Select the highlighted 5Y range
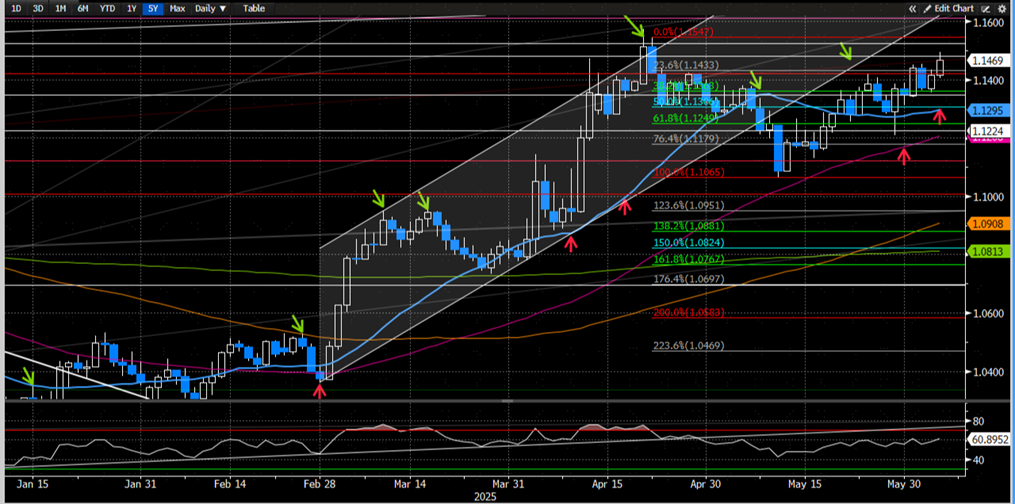The height and width of the screenshot is (504, 1015). [x=153, y=8]
